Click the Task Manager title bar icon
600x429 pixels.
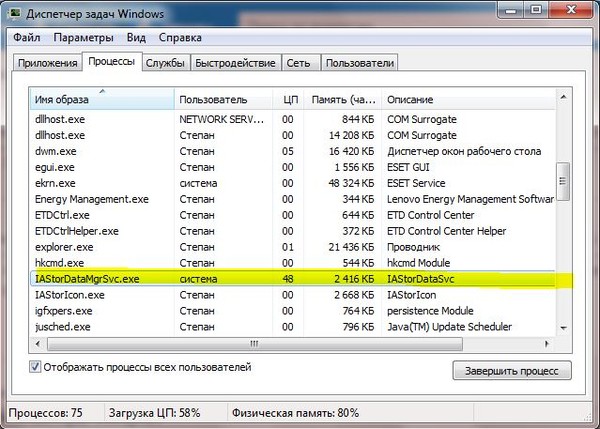tap(15, 13)
